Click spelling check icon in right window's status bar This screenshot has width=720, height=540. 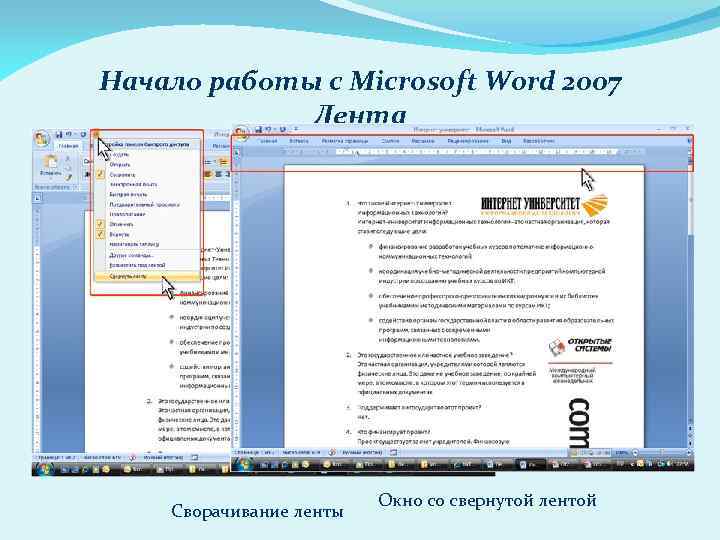[332, 452]
